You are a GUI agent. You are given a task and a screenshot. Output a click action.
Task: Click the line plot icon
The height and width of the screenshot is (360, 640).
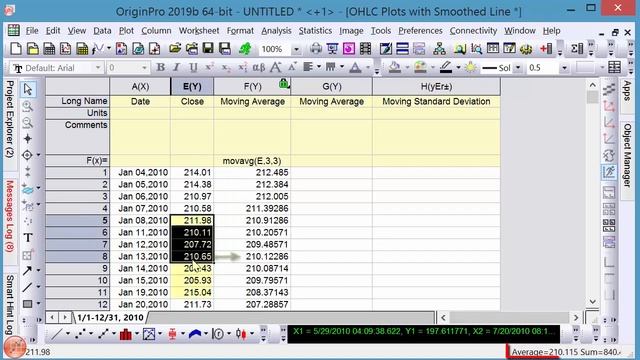pos(56,334)
